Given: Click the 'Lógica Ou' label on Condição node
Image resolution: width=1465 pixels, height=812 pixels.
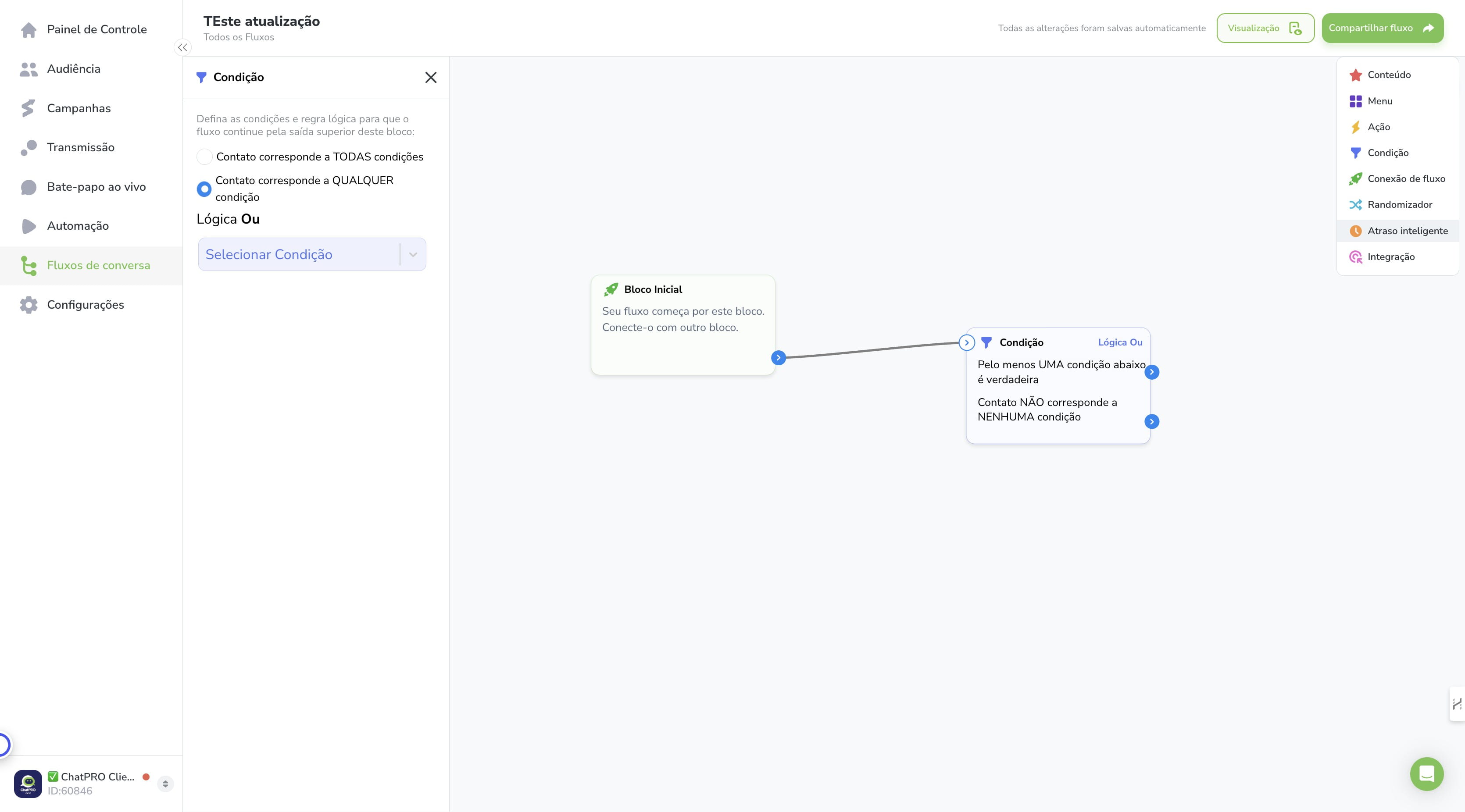Looking at the screenshot, I should click(1120, 342).
